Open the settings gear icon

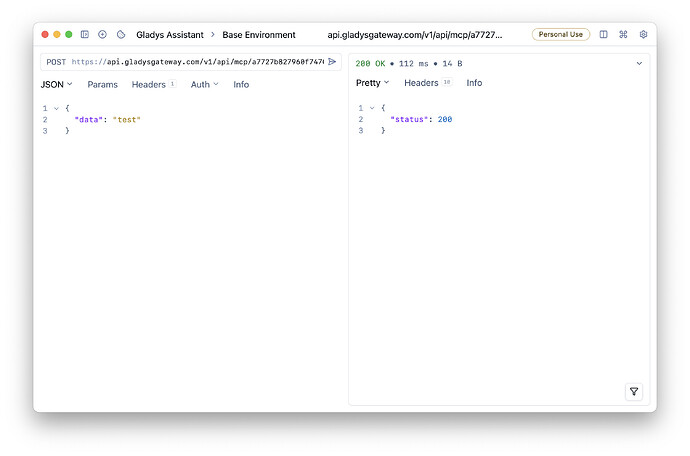[x=643, y=34]
